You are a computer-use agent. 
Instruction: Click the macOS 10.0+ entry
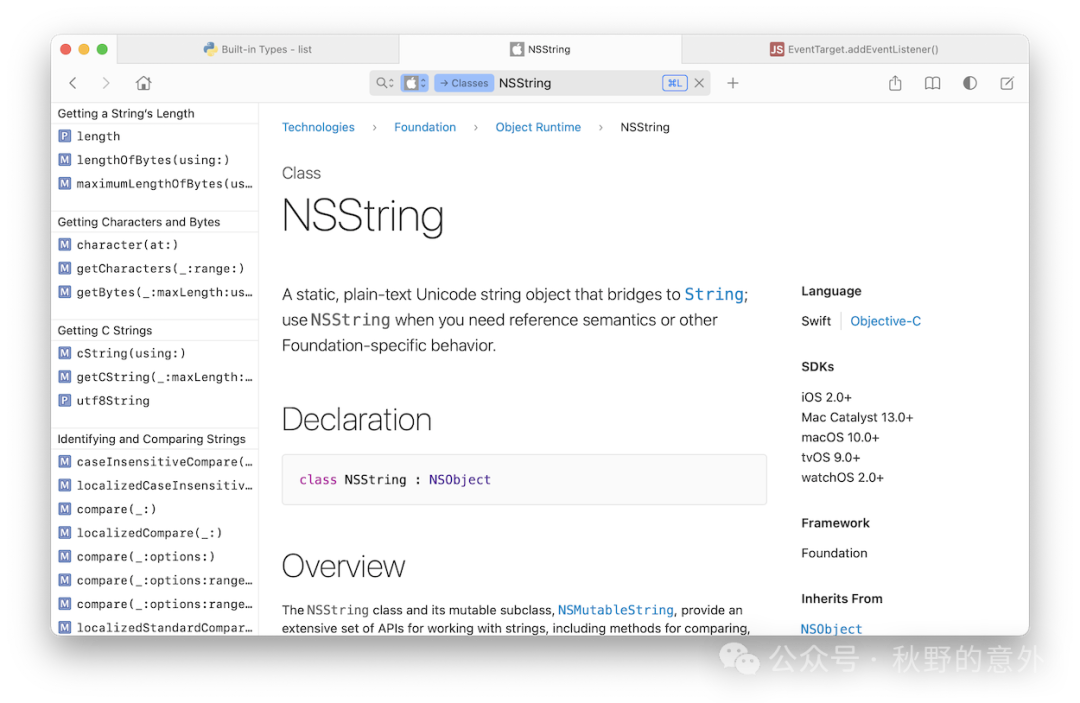[x=840, y=437]
